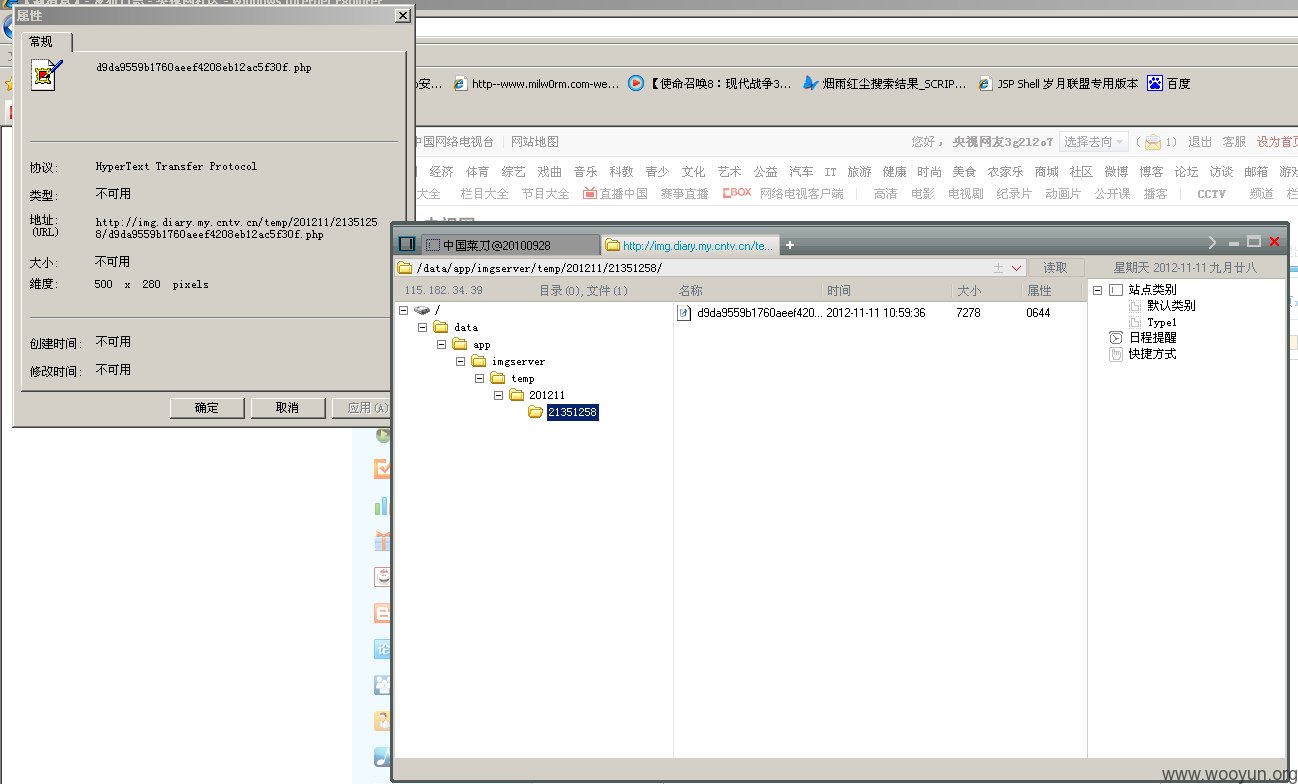Image resolution: width=1298 pixels, height=784 pixels.
Task: Collapse the app folder node
Action: [442, 344]
